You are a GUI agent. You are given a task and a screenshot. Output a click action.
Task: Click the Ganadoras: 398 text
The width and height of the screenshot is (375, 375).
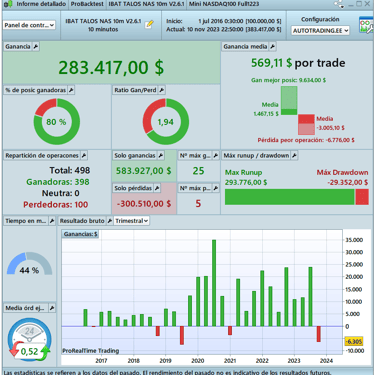pyautogui.click(x=58, y=182)
